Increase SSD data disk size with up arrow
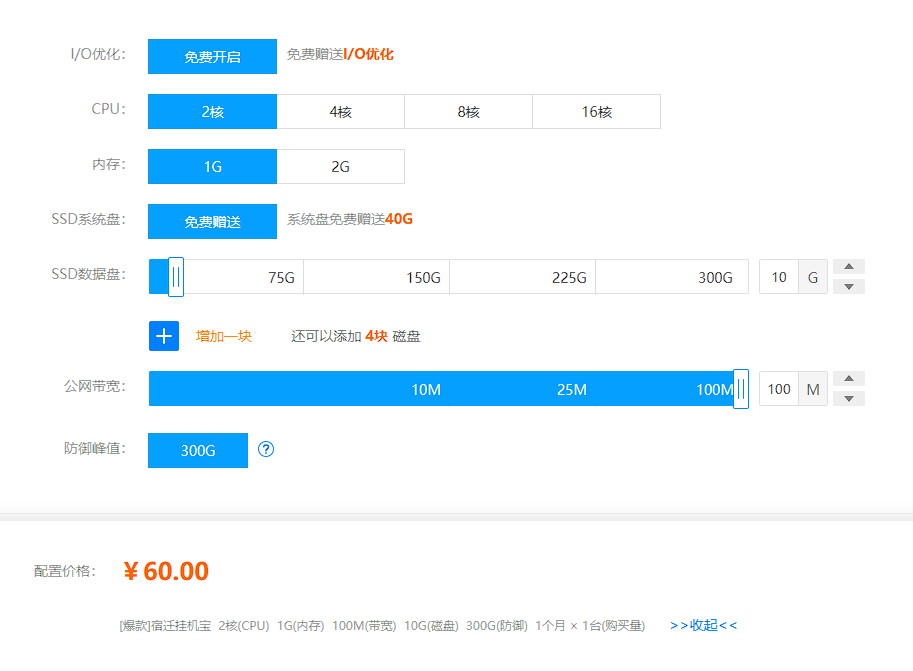913x671 pixels. click(849, 267)
